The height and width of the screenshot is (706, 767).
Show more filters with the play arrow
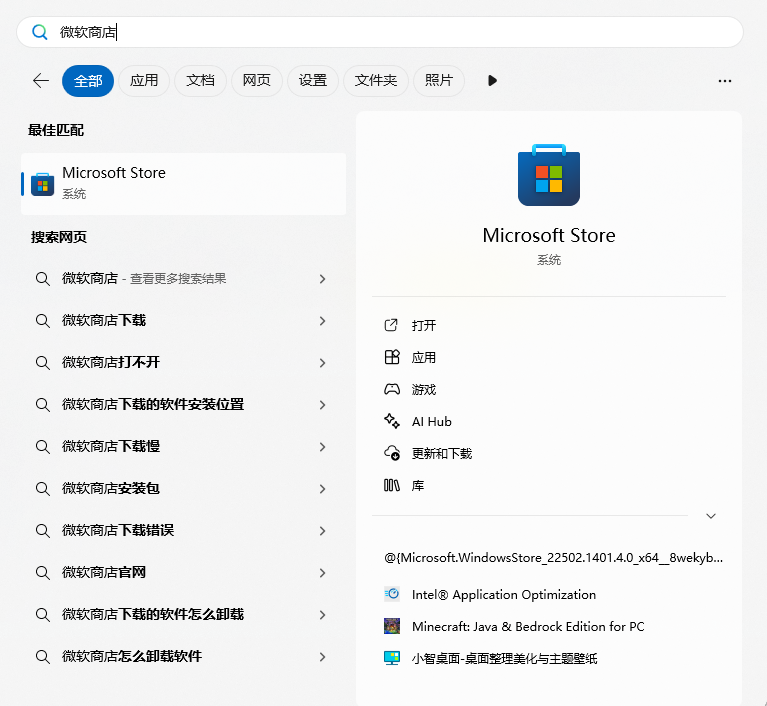[493, 81]
